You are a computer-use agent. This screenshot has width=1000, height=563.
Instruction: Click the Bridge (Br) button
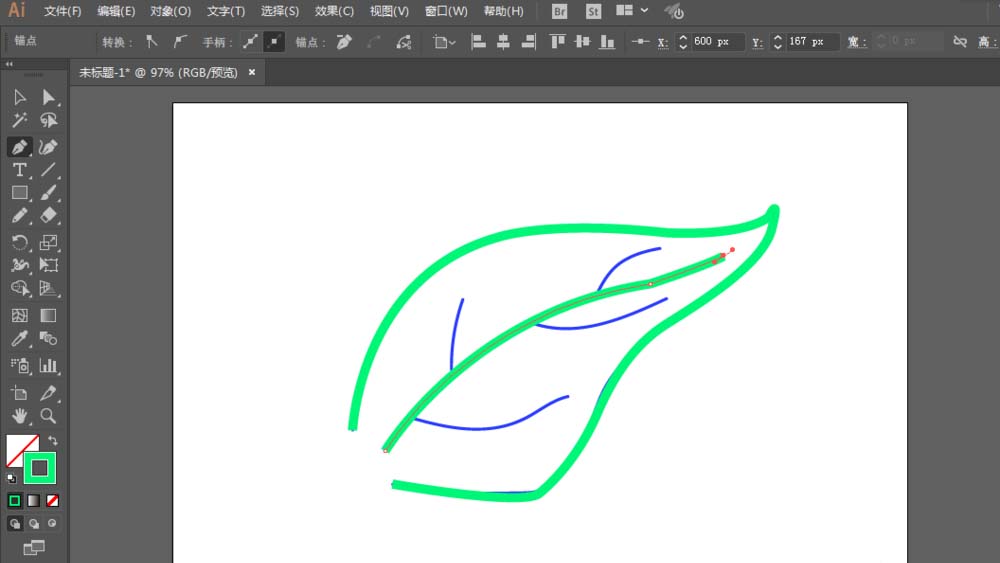(x=559, y=11)
